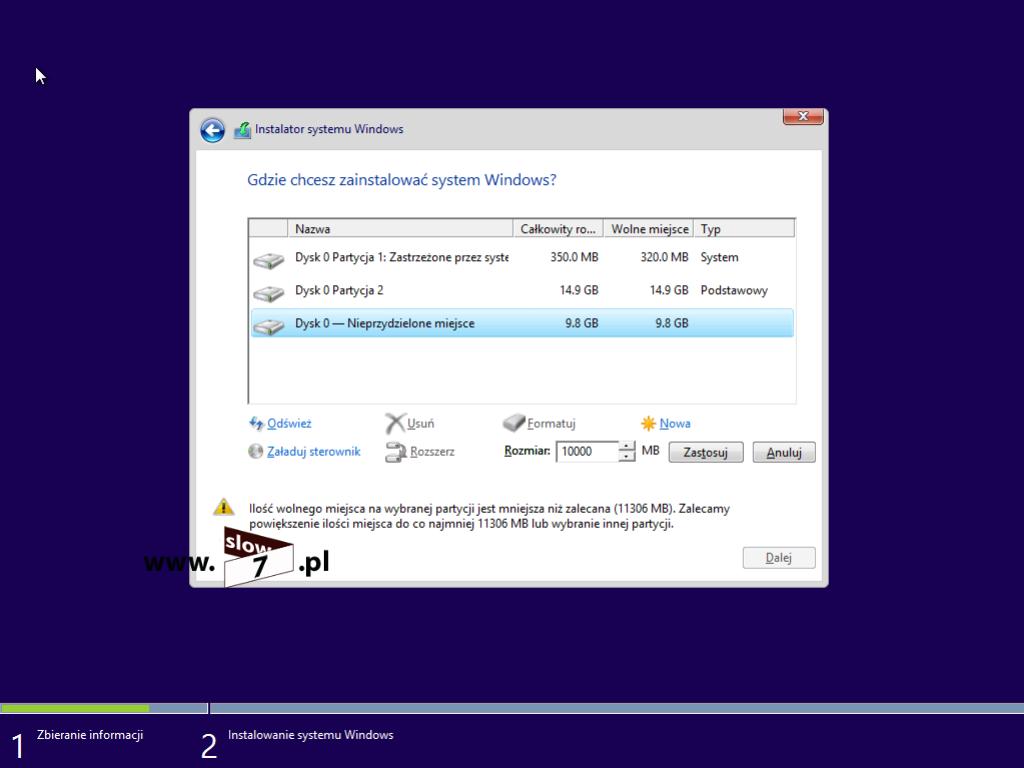
Task: Click the 320.0 MB free space cell
Action: click(x=664, y=257)
